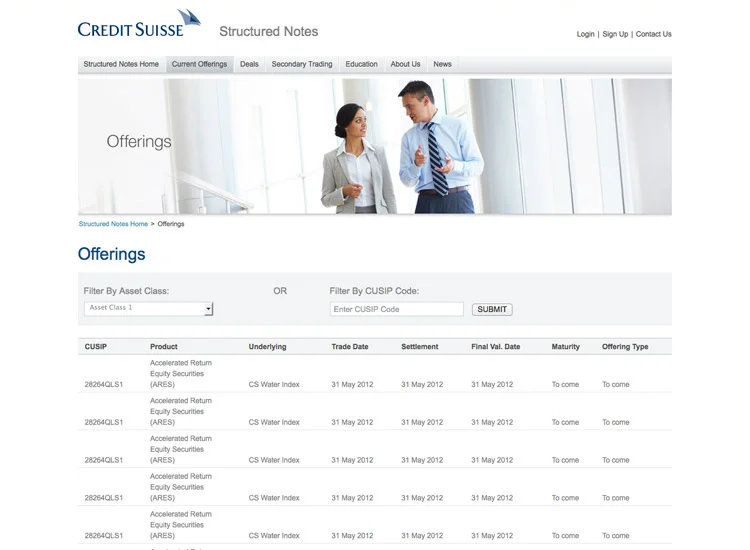Select the Current Offerings tab
The height and width of the screenshot is (550, 750).
tap(199, 64)
